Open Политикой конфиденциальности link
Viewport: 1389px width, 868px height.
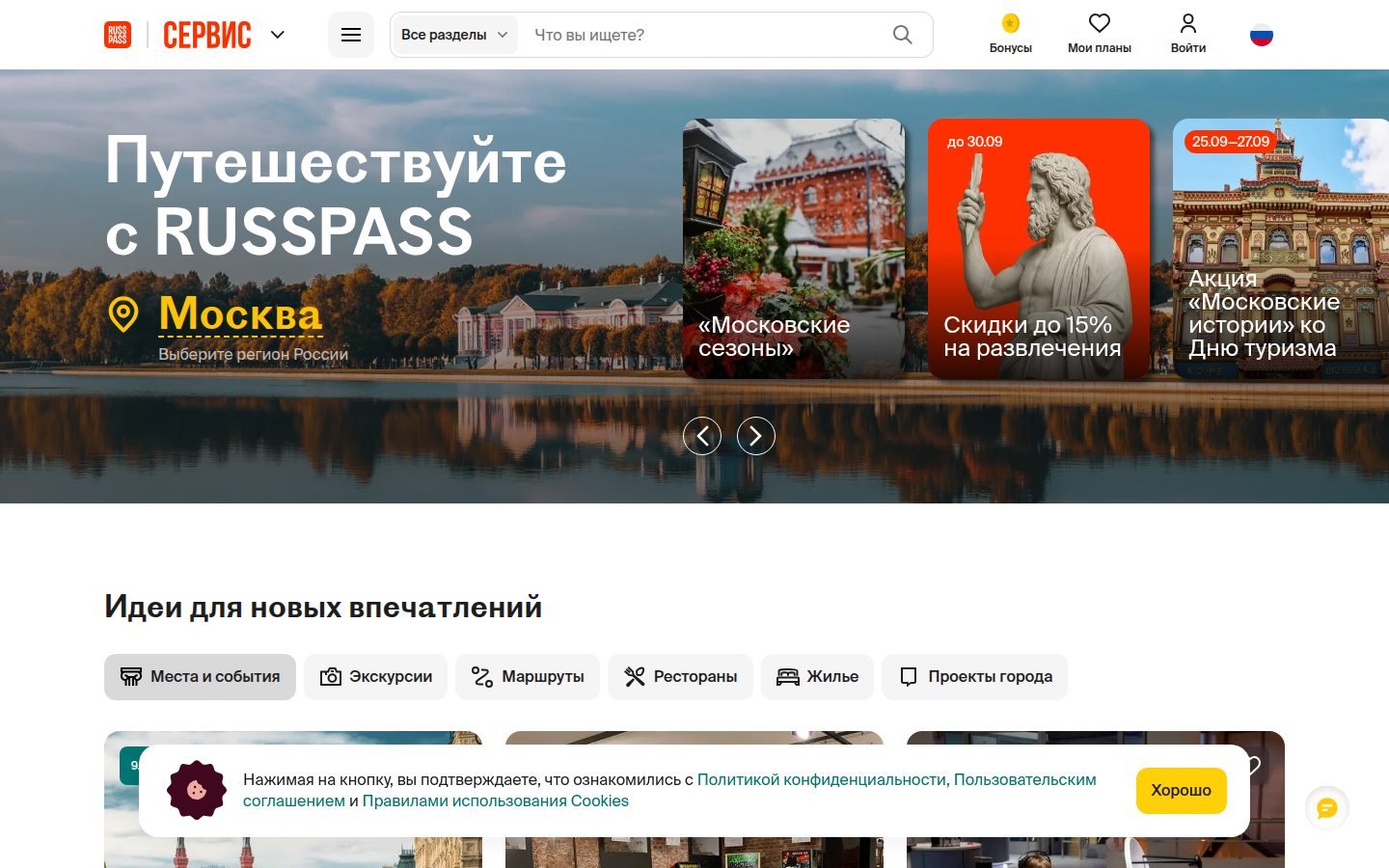coord(822,779)
